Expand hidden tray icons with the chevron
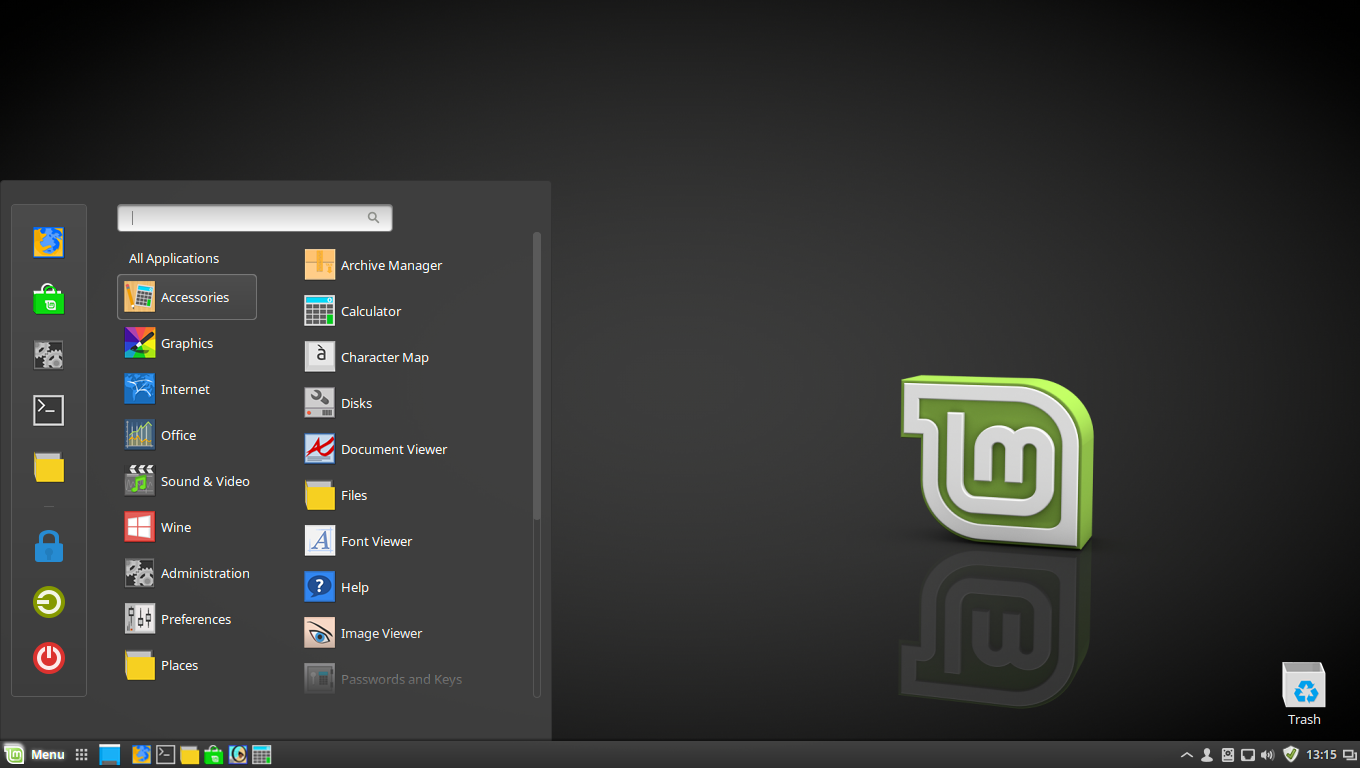The width and height of the screenshot is (1360, 768). pos(1187,755)
